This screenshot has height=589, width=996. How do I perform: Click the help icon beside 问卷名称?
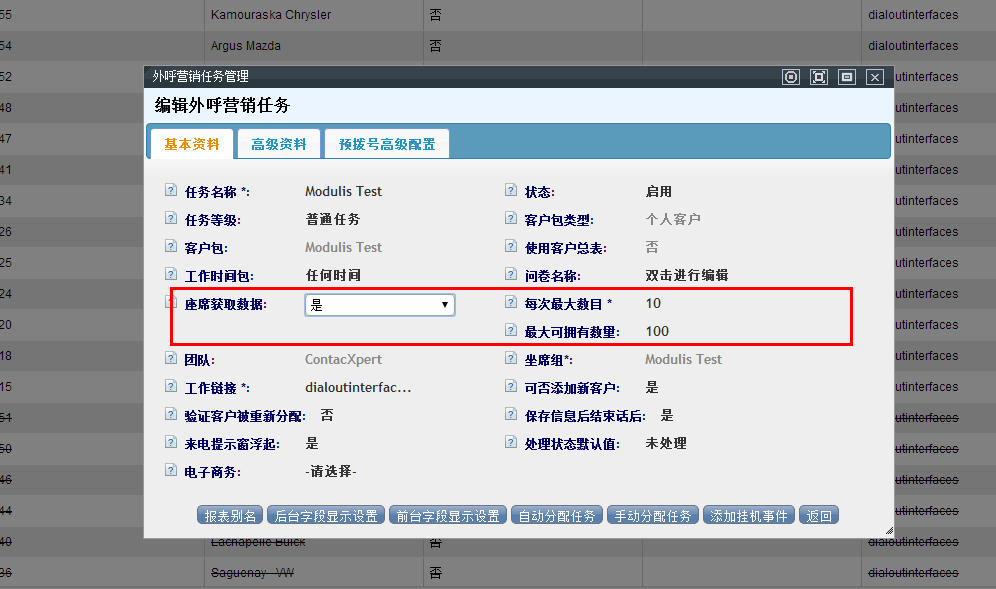(x=511, y=275)
